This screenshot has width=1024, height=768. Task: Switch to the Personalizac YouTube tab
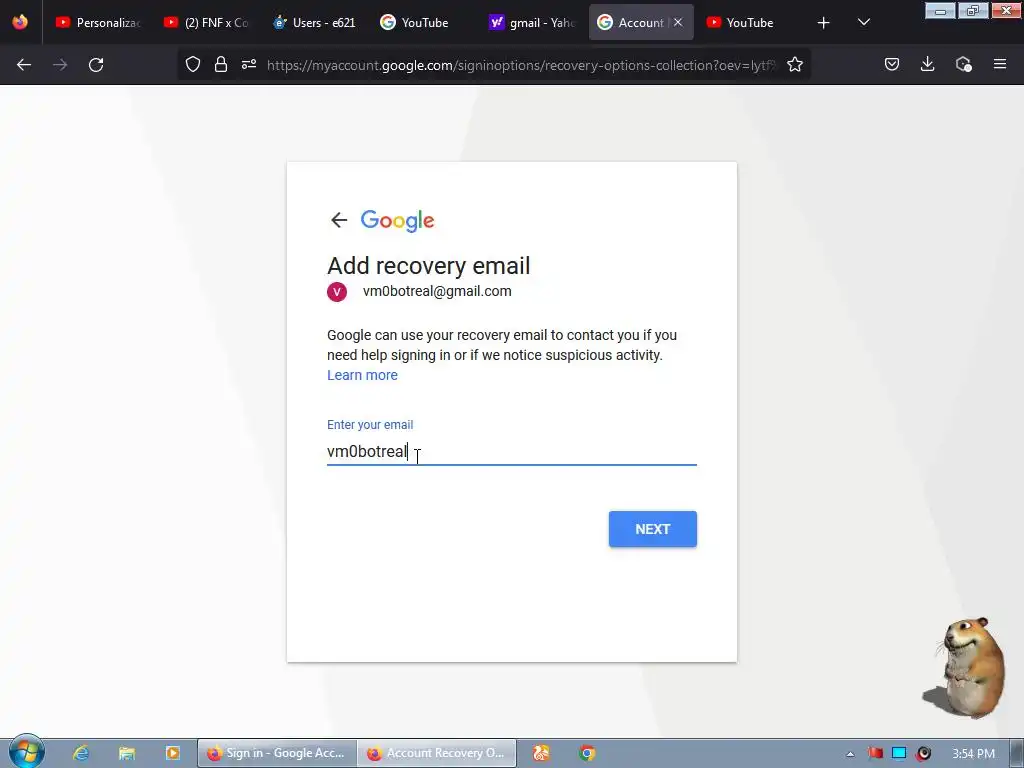(98, 22)
